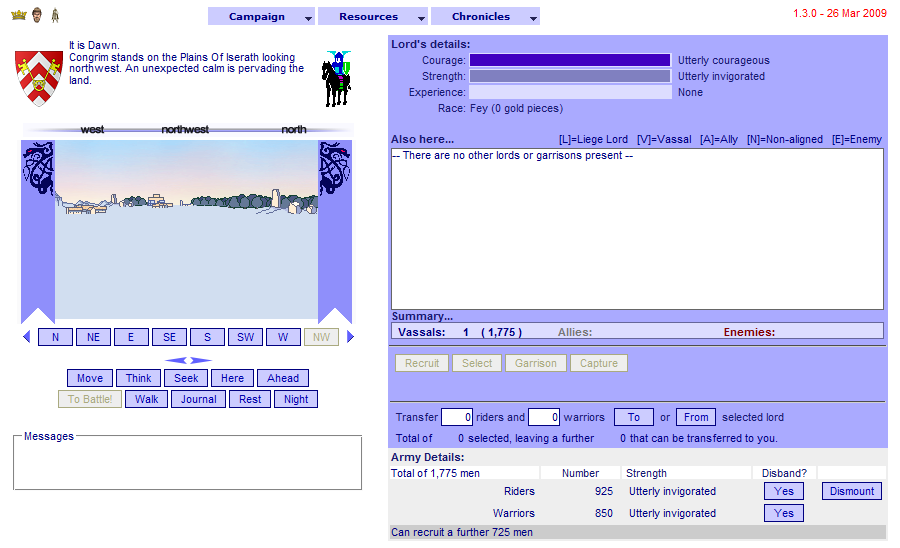Face northeast with the NE button
This screenshot has width=900, height=548.
[93, 337]
